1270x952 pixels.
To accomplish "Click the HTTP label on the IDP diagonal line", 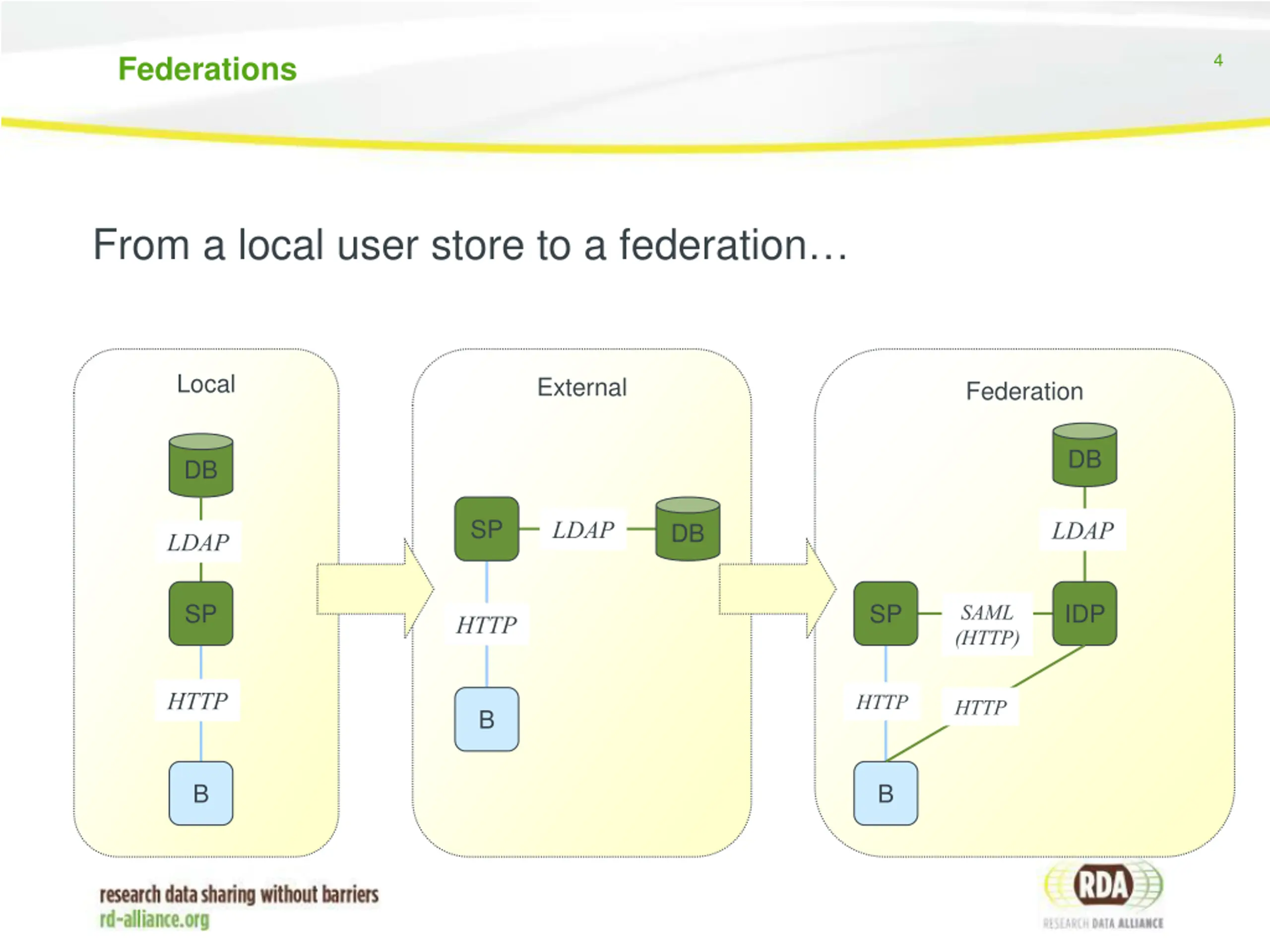I will tap(981, 707).
